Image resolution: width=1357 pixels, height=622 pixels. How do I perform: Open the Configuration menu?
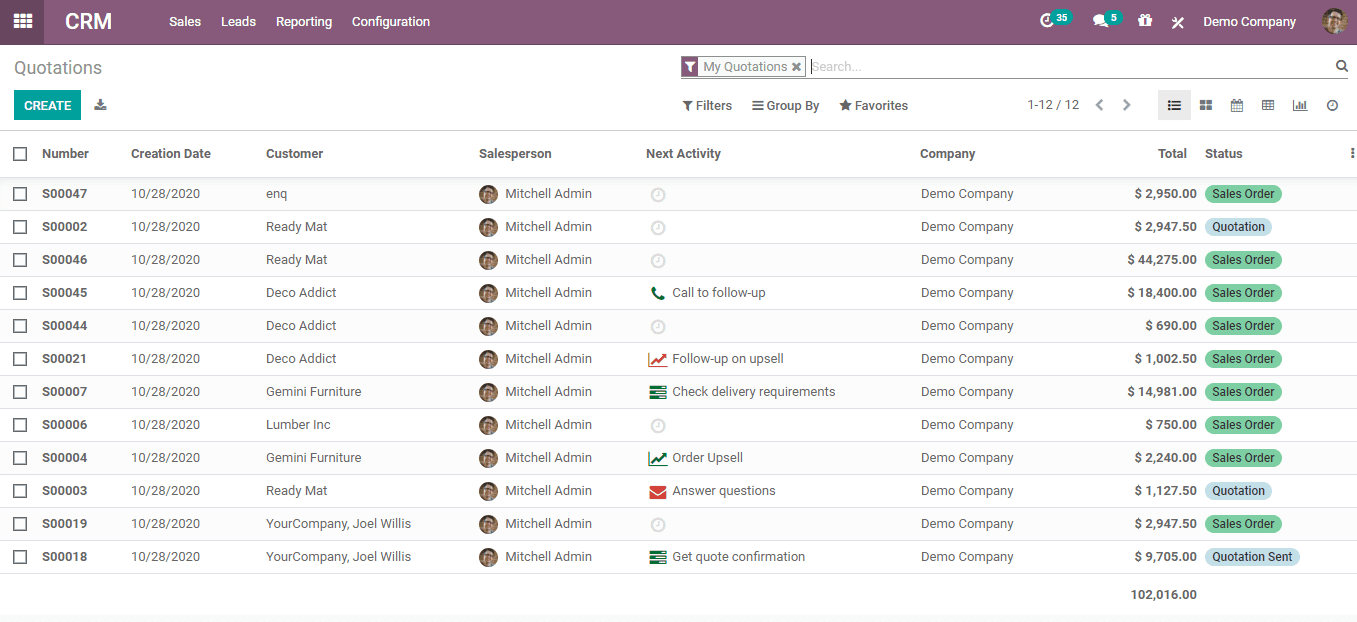pos(390,21)
